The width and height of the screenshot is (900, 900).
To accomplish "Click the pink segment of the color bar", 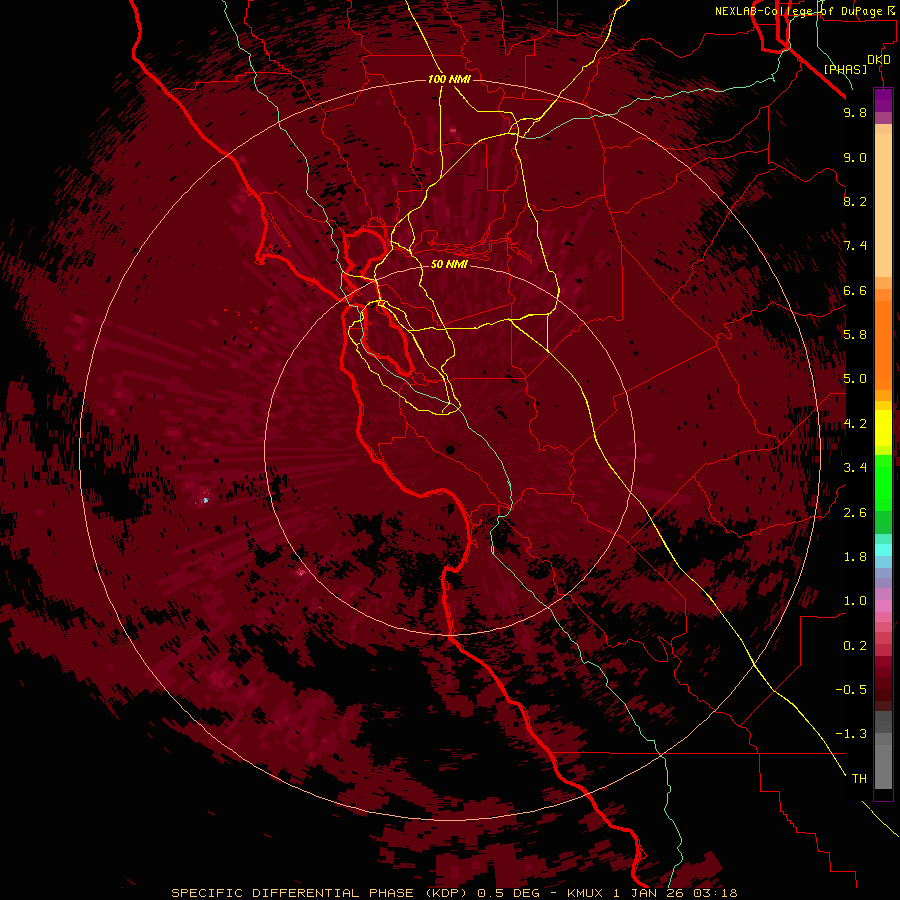I will pyautogui.click(x=883, y=606).
